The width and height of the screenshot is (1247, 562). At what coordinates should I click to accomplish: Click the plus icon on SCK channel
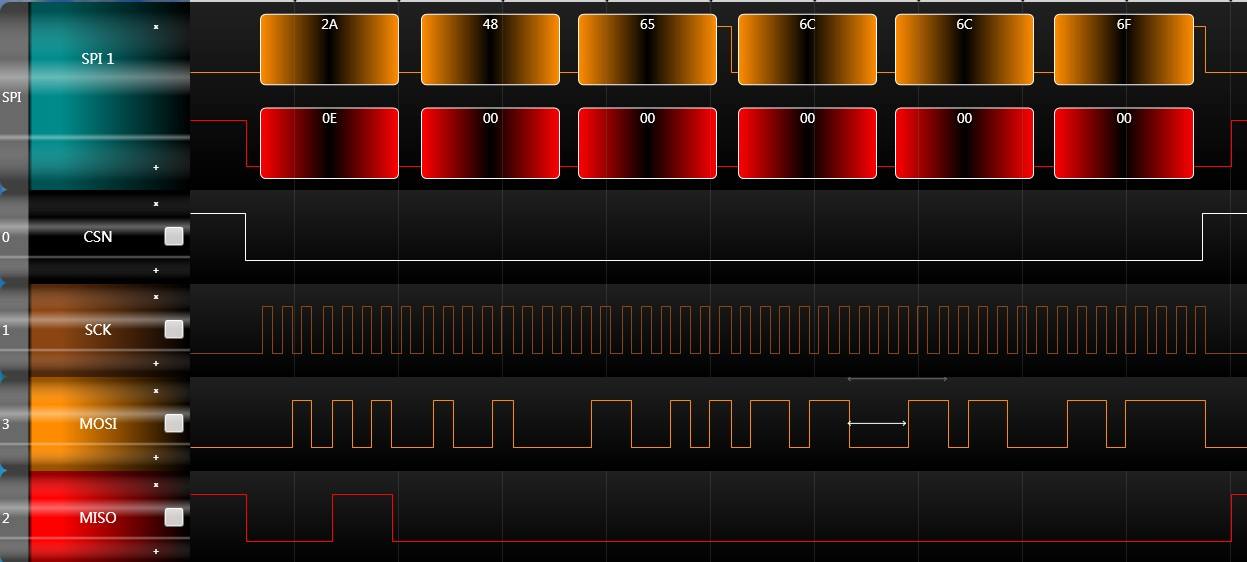tap(156, 363)
